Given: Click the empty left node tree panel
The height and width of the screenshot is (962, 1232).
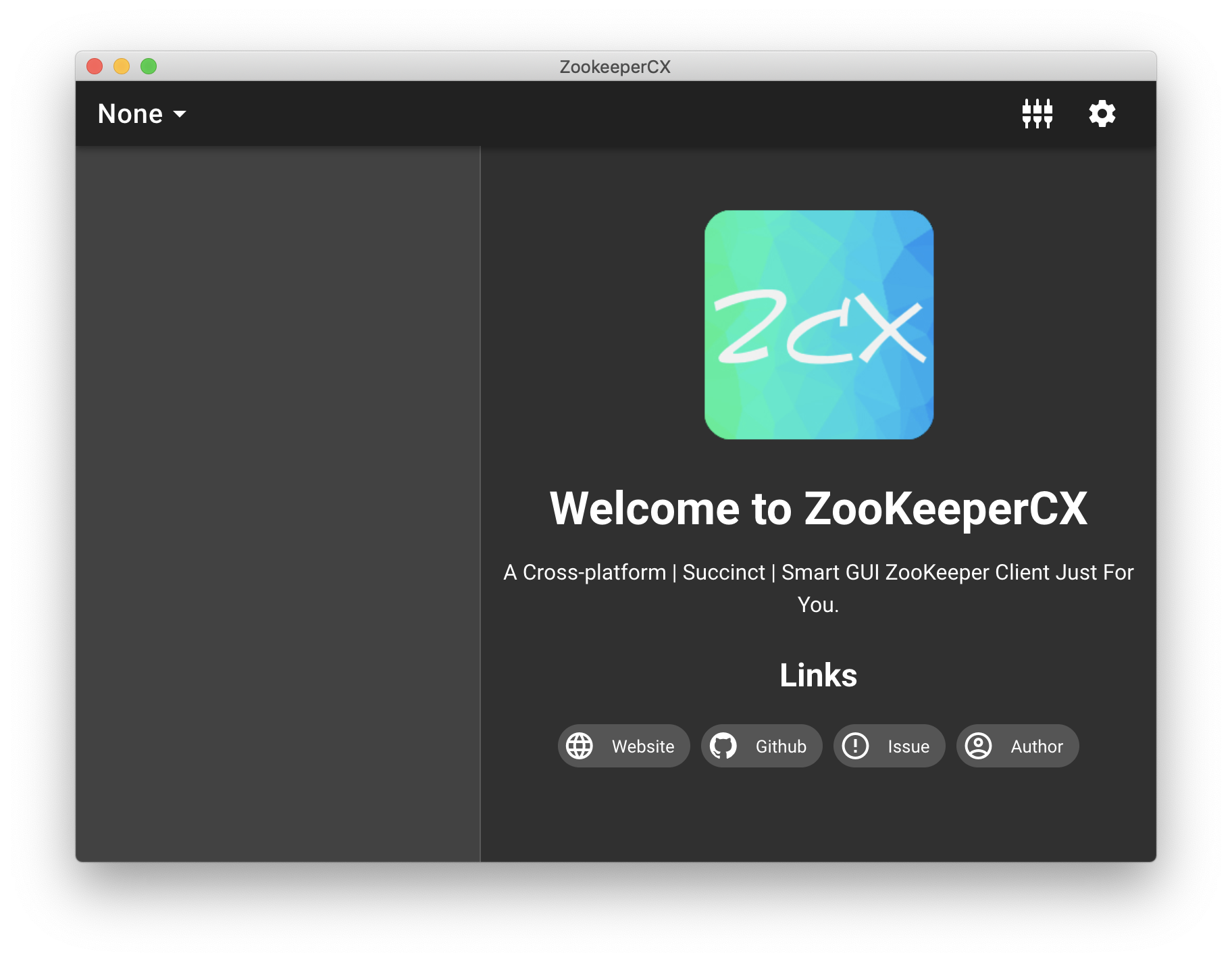Looking at the screenshot, I should 278,503.
